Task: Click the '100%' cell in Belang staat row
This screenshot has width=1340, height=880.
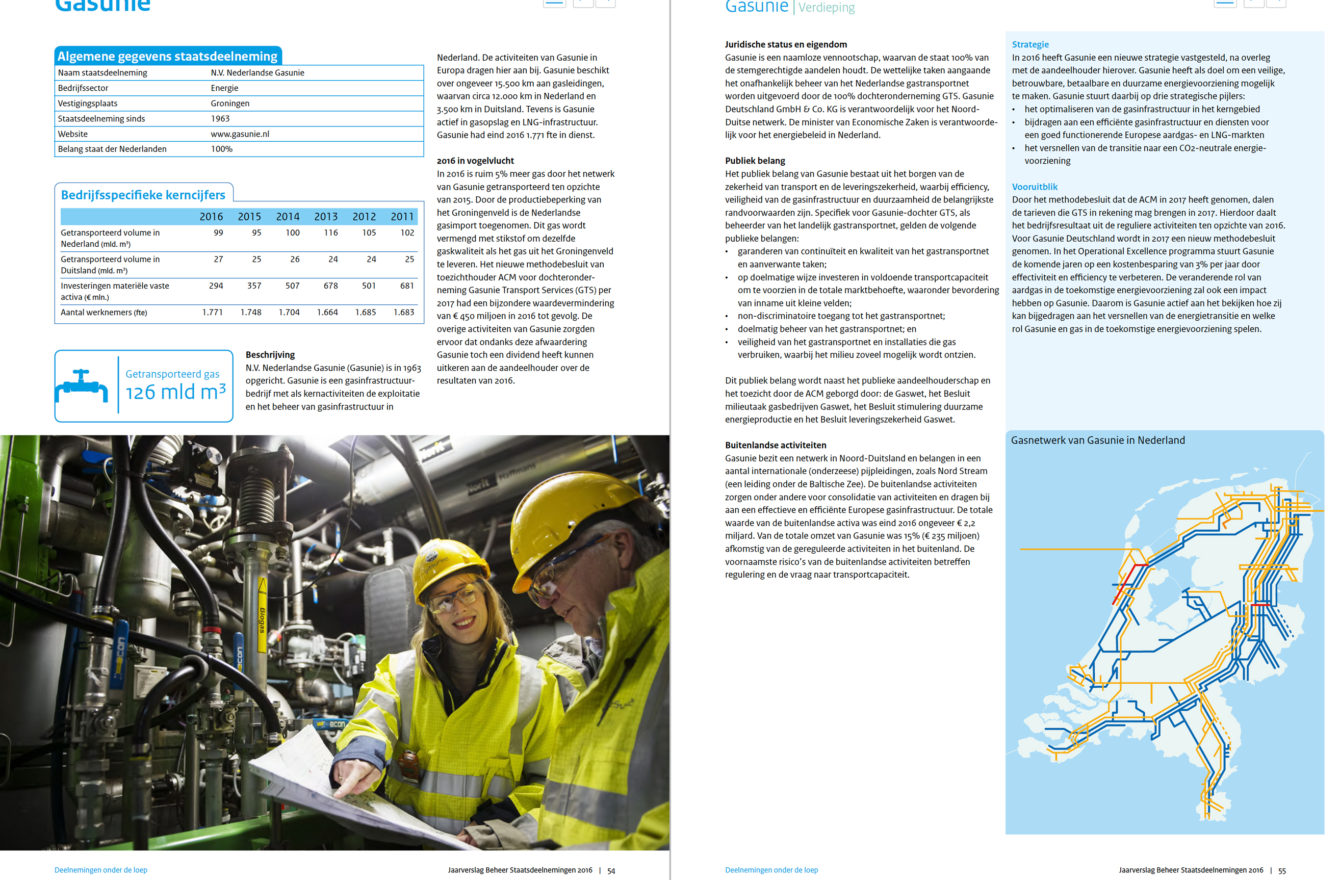Action: click(x=221, y=149)
